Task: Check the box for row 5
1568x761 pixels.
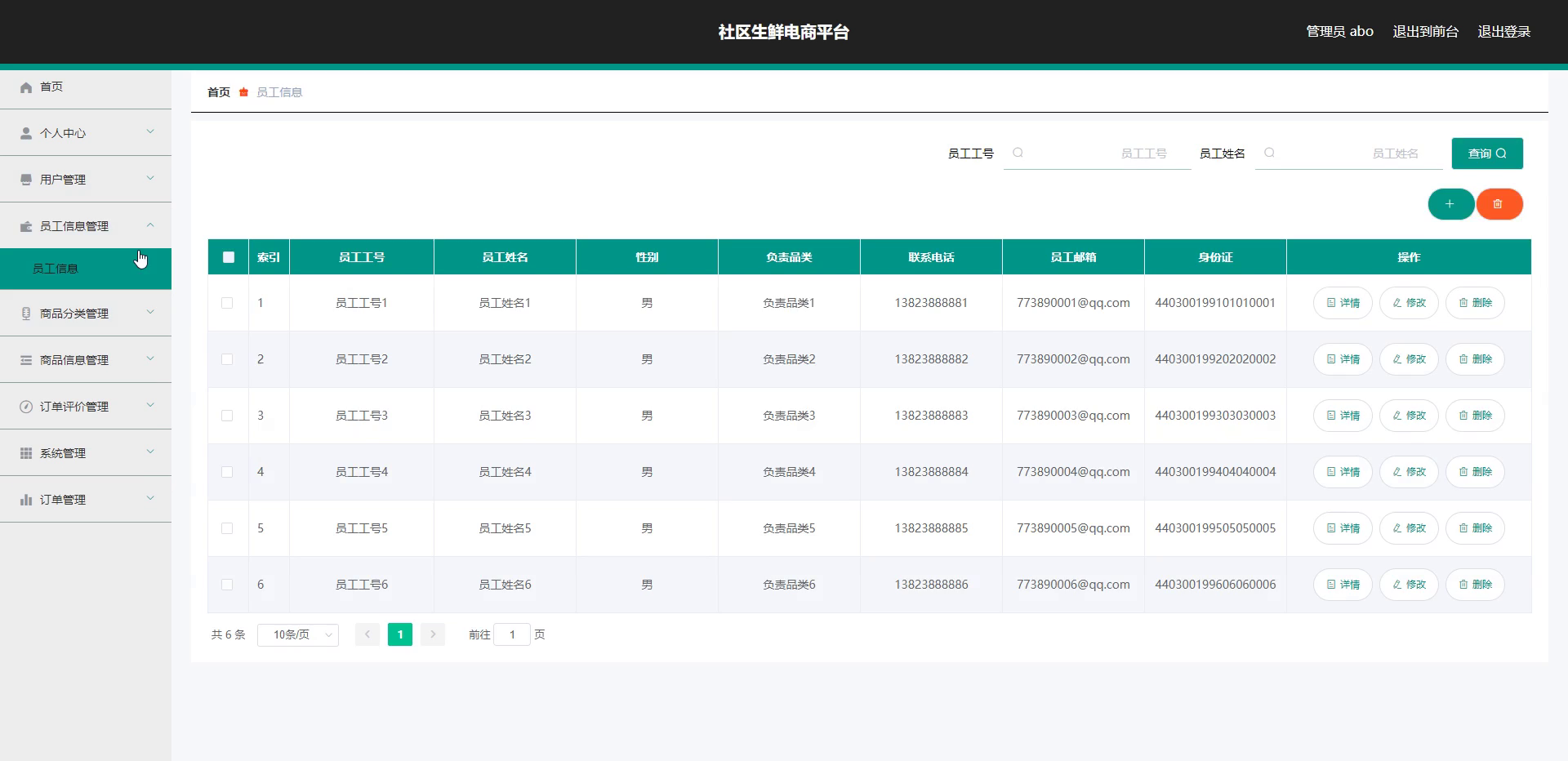Action: (x=227, y=528)
